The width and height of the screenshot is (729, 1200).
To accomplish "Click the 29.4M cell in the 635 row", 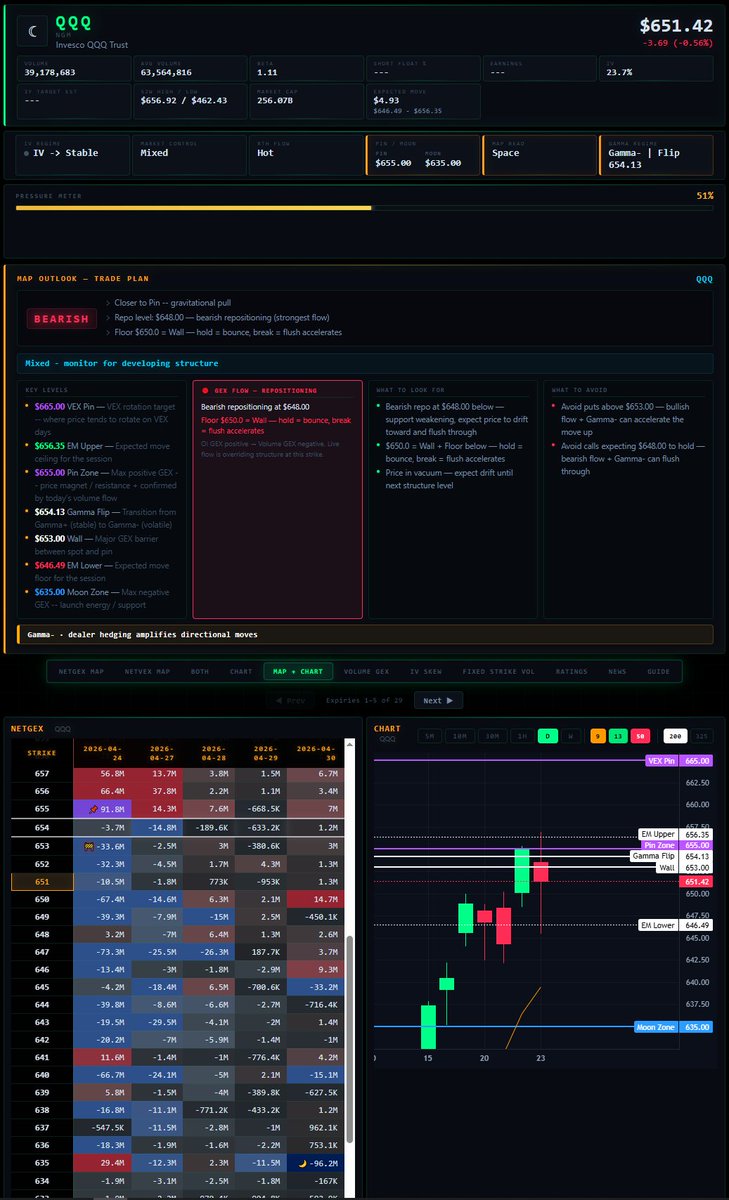I will 102,1164.
